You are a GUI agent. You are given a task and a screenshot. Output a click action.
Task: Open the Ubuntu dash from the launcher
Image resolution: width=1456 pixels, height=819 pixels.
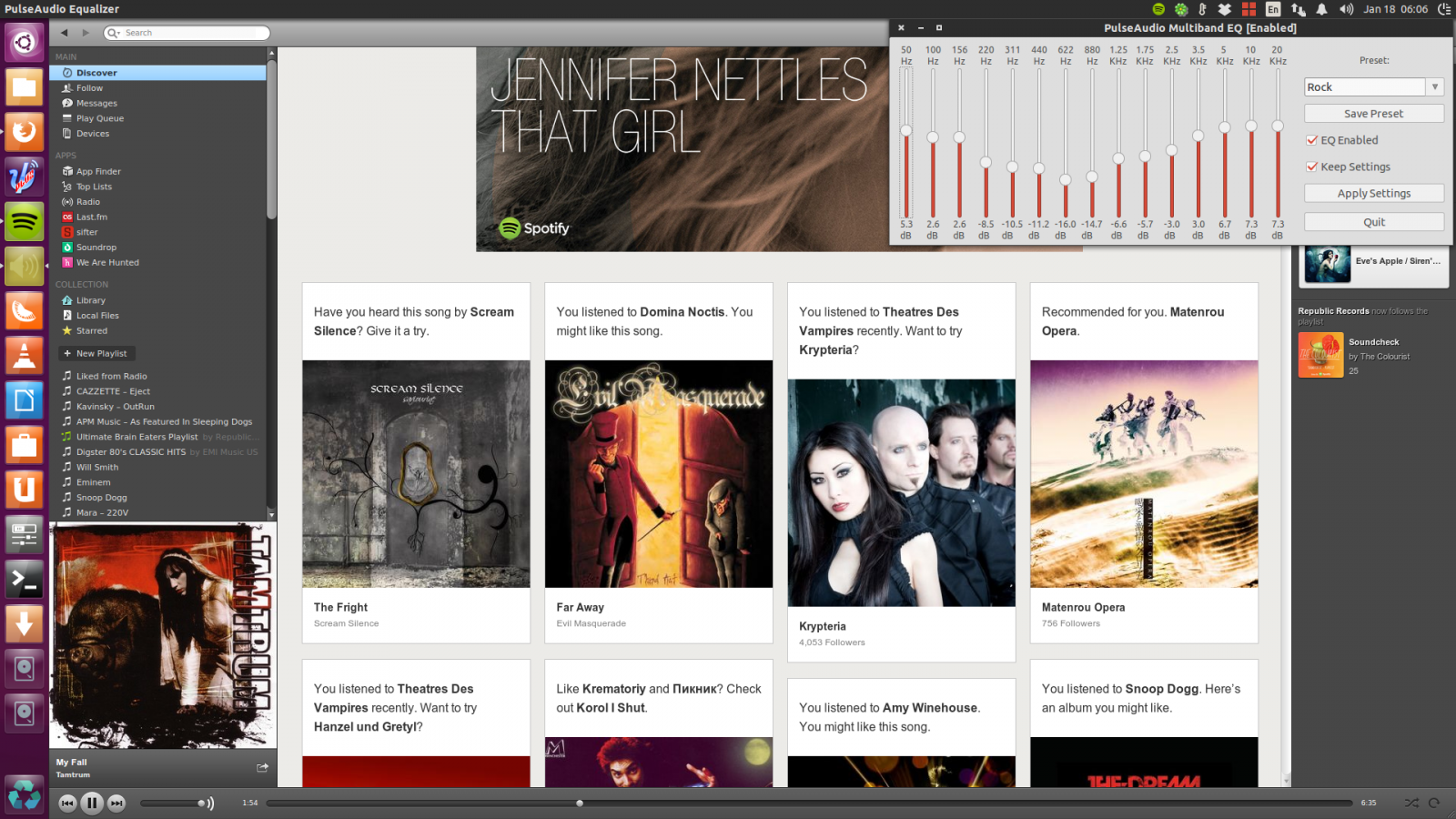point(25,42)
